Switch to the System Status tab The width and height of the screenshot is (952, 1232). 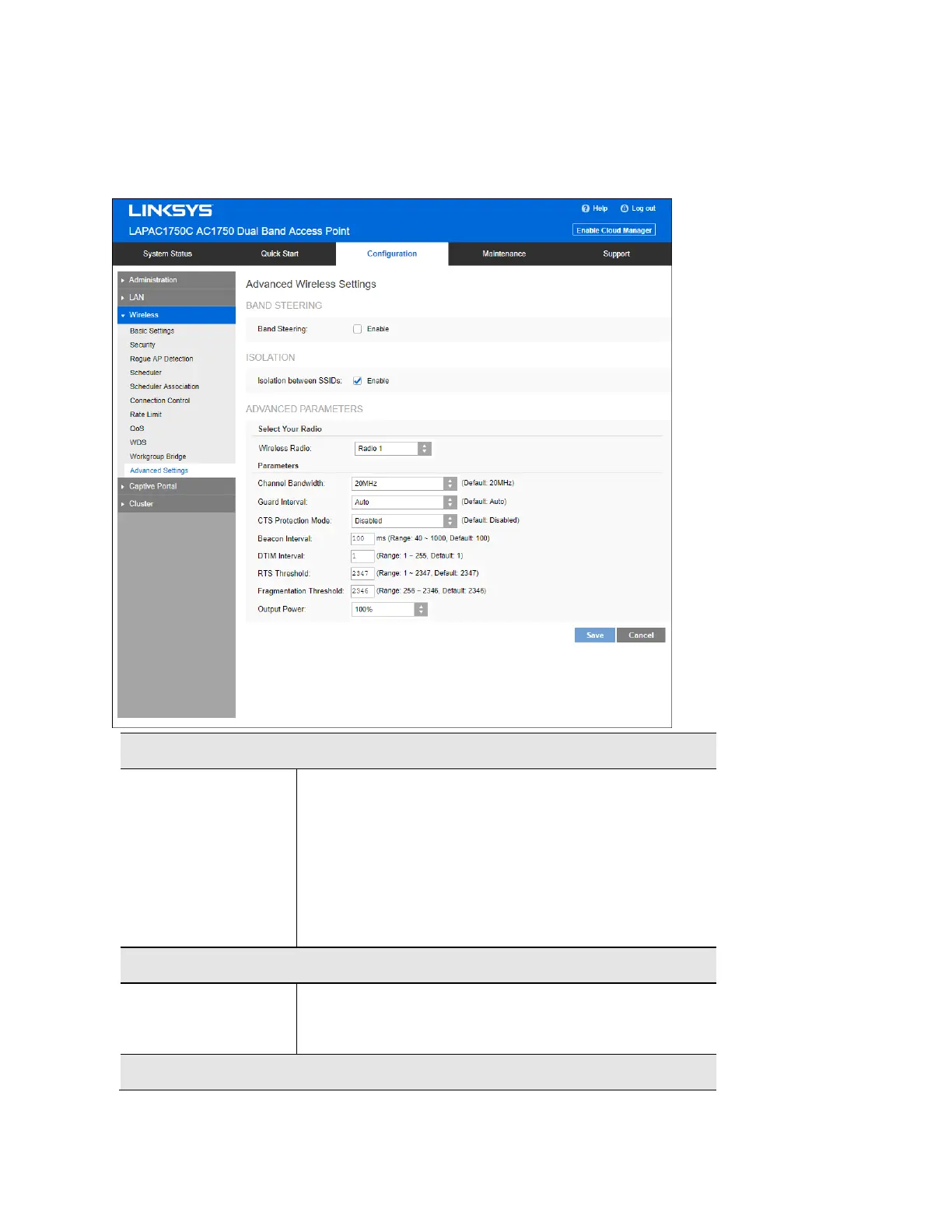click(167, 254)
